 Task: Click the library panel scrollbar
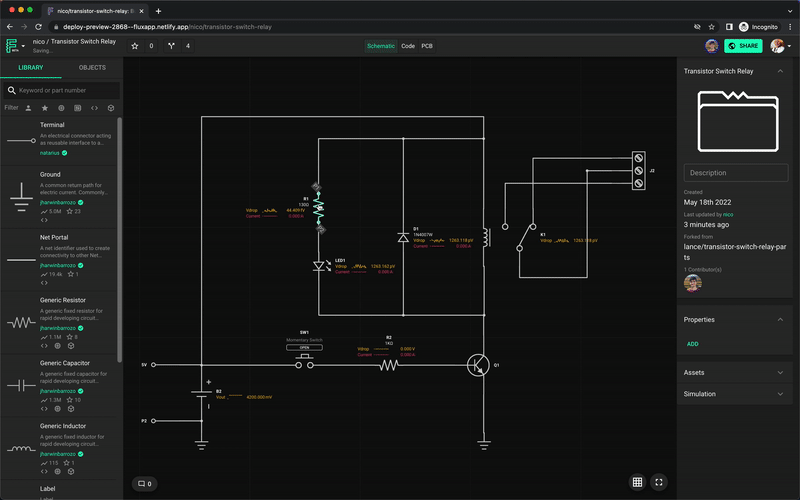coord(119,240)
